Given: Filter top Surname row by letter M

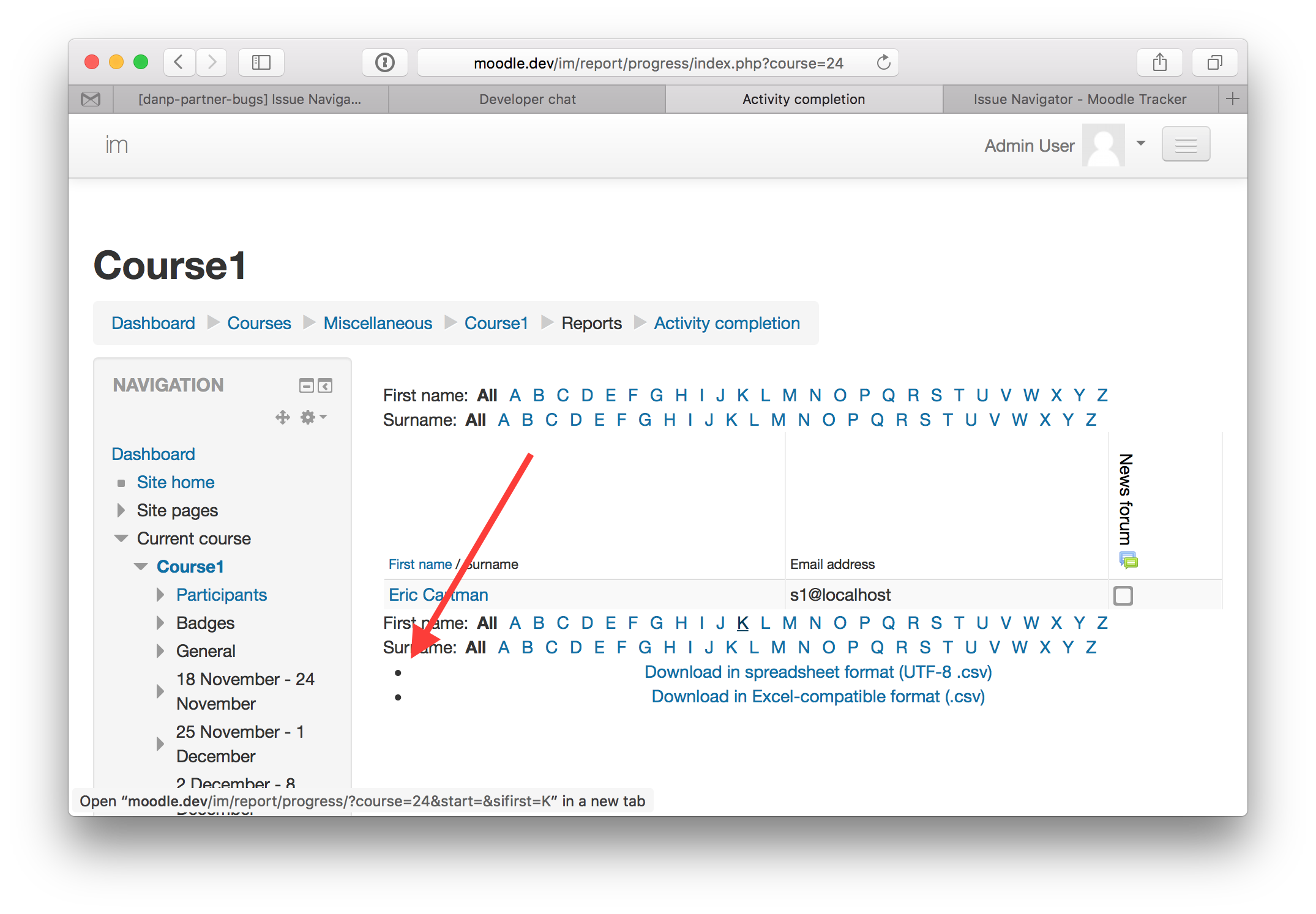Looking at the screenshot, I should pos(778,420).
